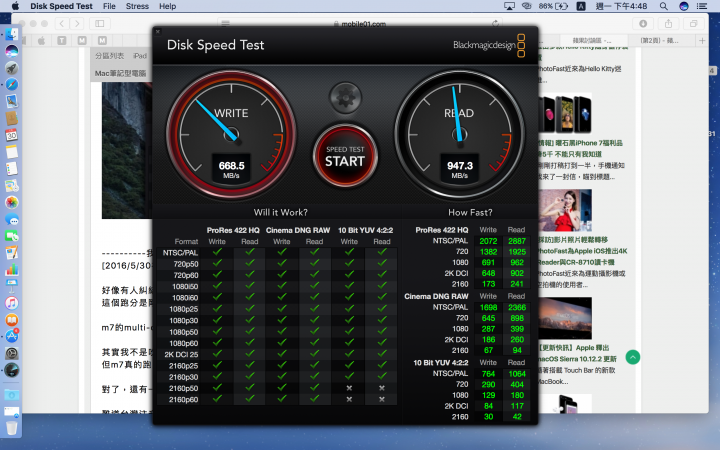Viewport: 720px width, 450px height.
Task: Select the 668.5 MB/s write readout
Action: click(x=231, y=169)
